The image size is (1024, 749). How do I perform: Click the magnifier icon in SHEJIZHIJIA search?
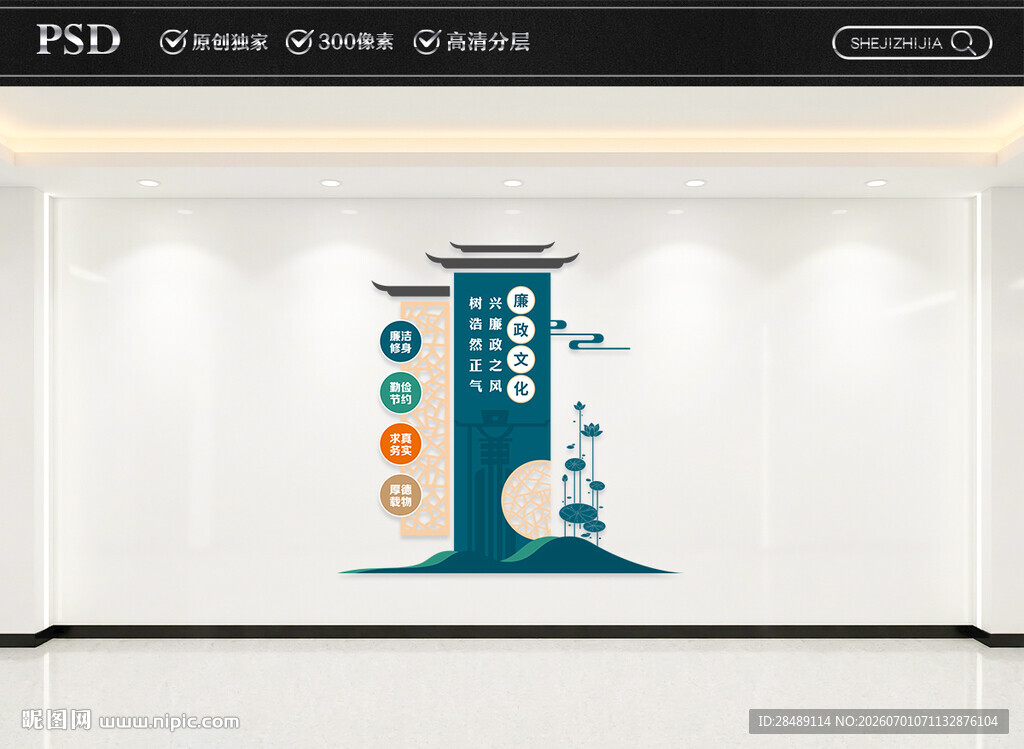pyautogui.click(x=963, y=43)
